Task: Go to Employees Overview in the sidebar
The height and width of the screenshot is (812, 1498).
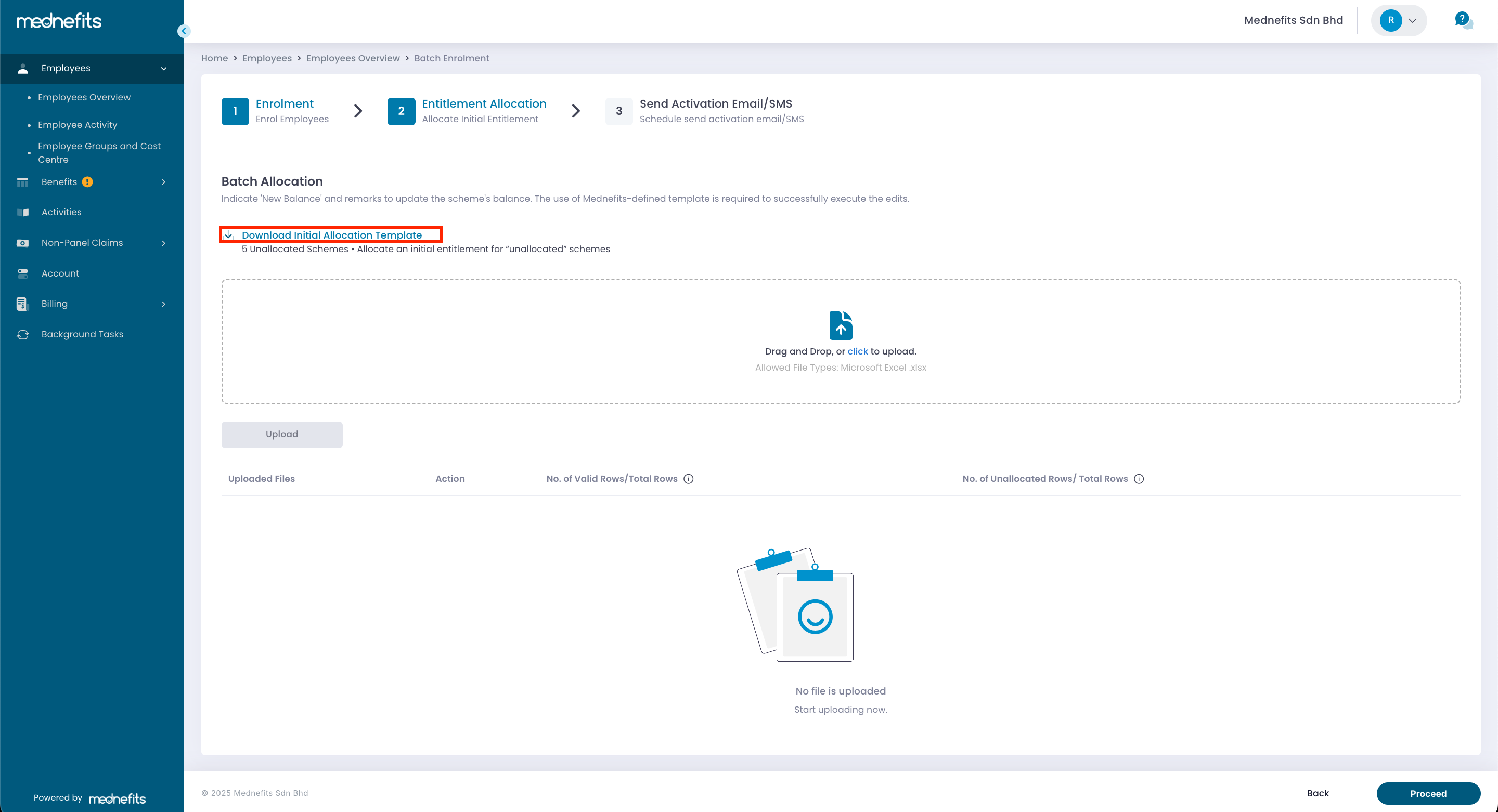Action: (84, 97)
